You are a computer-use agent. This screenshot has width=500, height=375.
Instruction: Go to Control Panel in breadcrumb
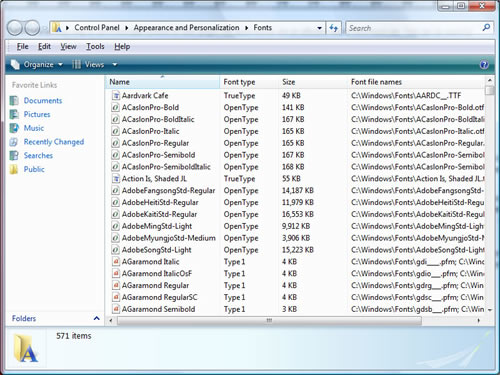tap(97, 28)
